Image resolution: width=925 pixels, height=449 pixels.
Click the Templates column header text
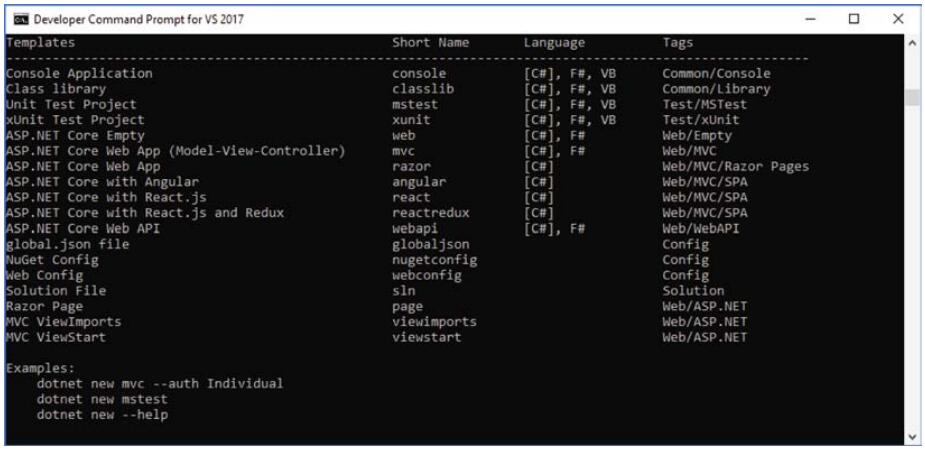coord(40,43)
